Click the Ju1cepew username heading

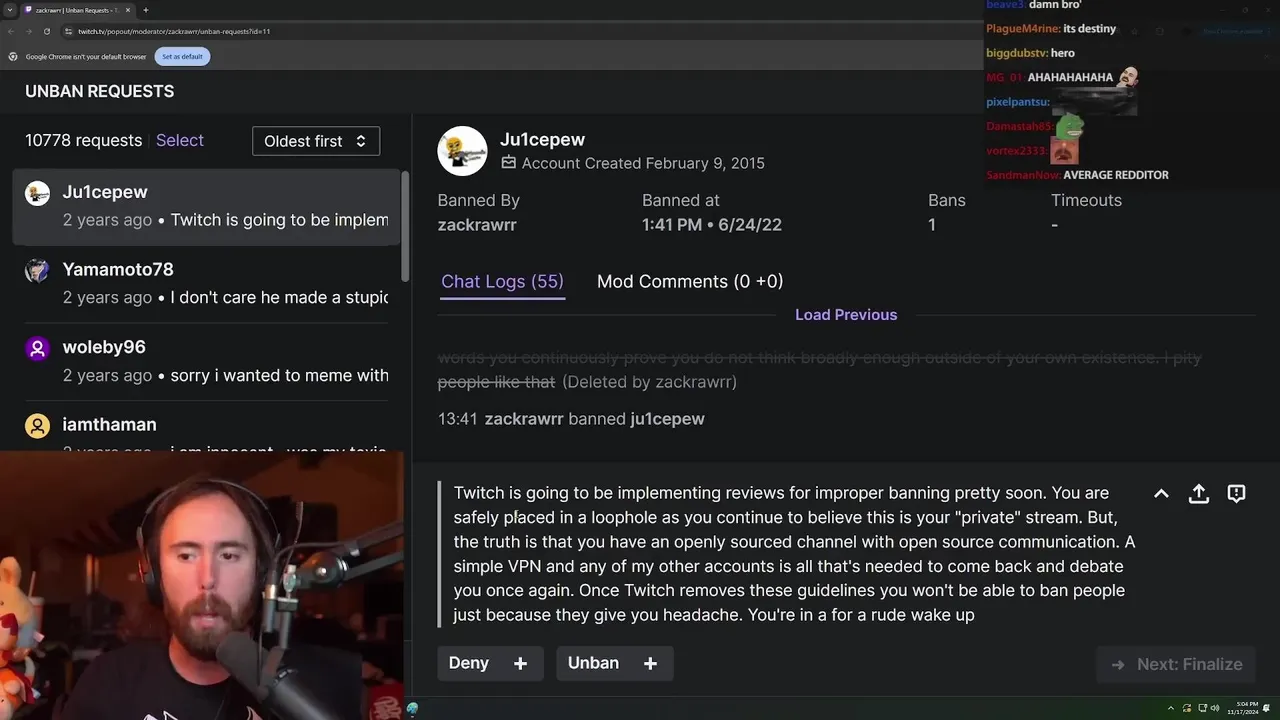point(542,140)
